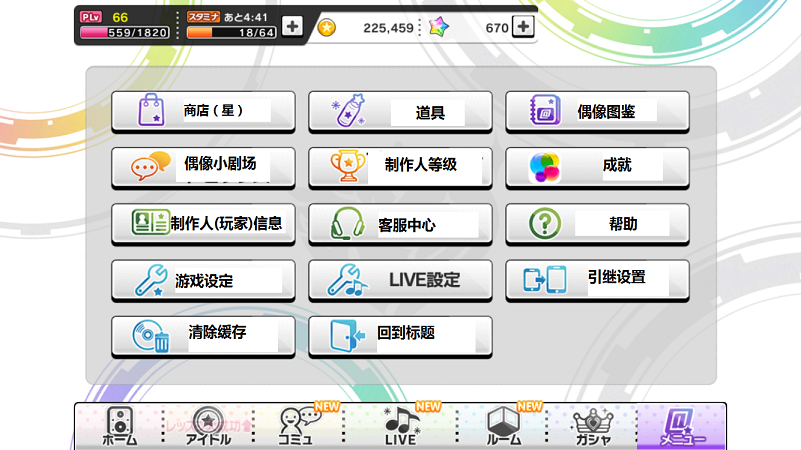Tap the orange speech bubbles icon
The image size is (801, 450).
[x=151, y=165]
